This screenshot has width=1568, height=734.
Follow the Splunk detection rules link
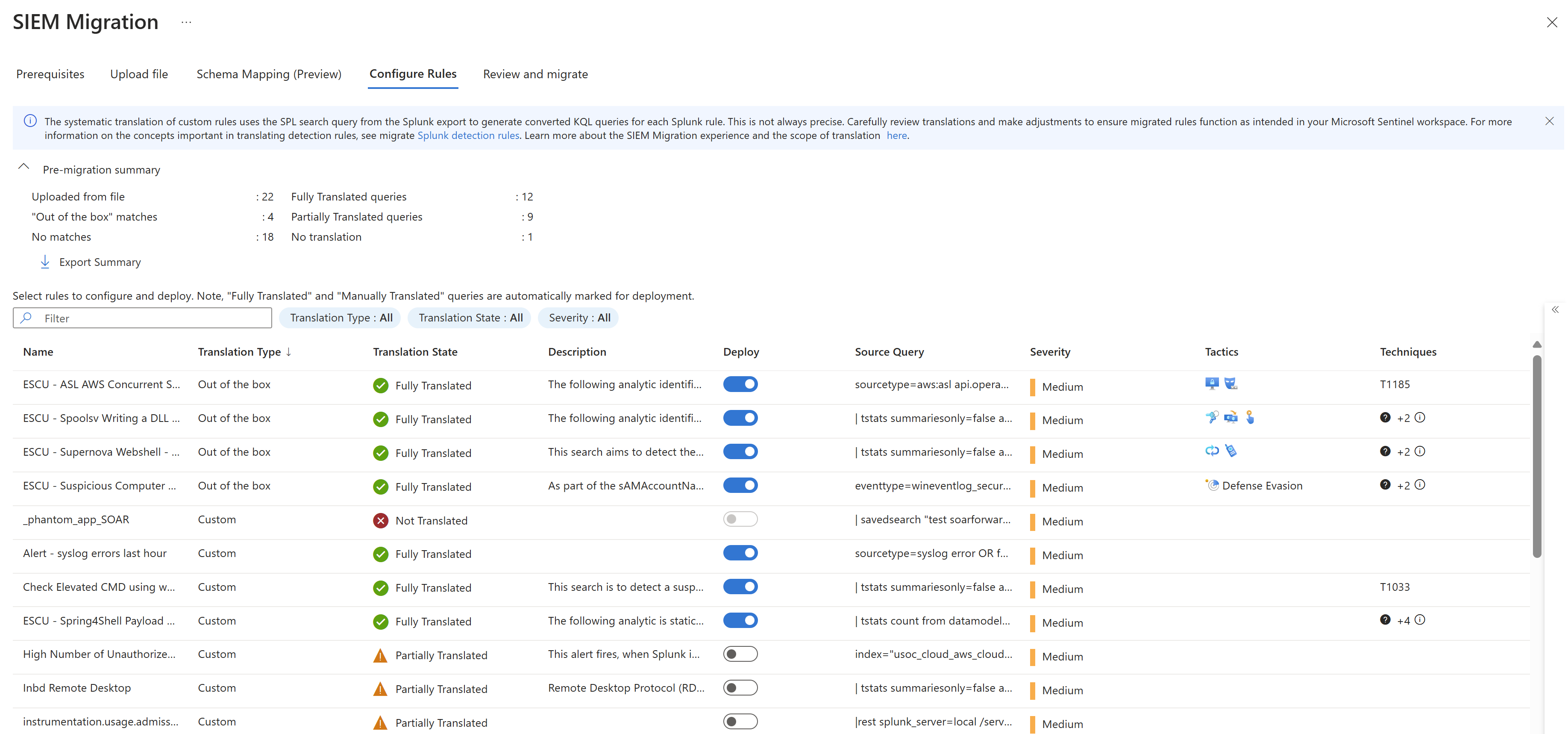coord(467,135)
